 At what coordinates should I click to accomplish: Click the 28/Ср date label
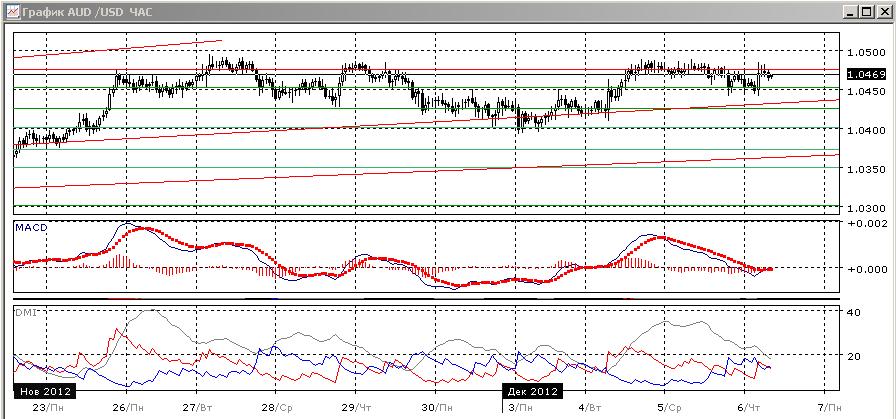[x=277, y=407]
